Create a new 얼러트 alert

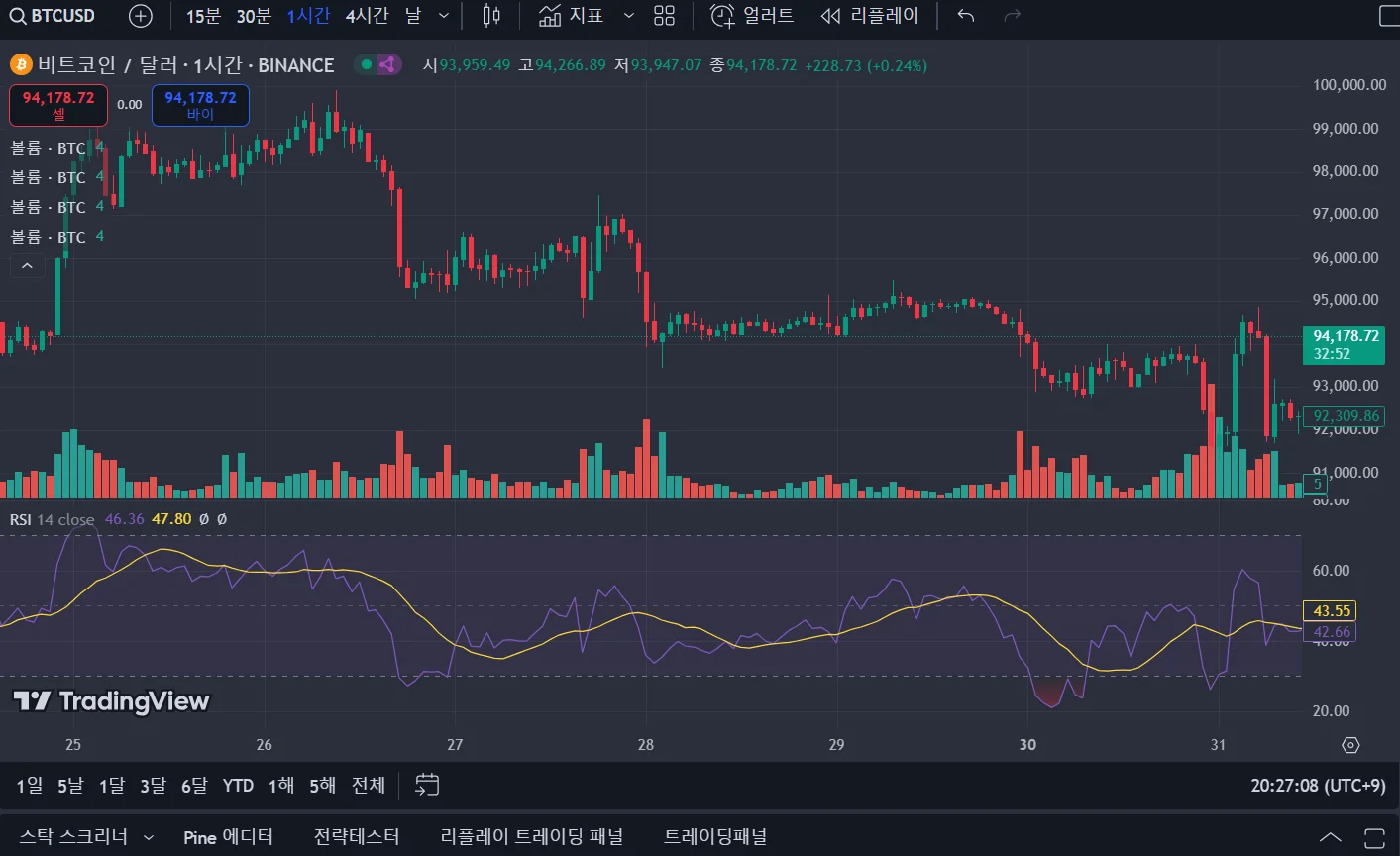753,16
